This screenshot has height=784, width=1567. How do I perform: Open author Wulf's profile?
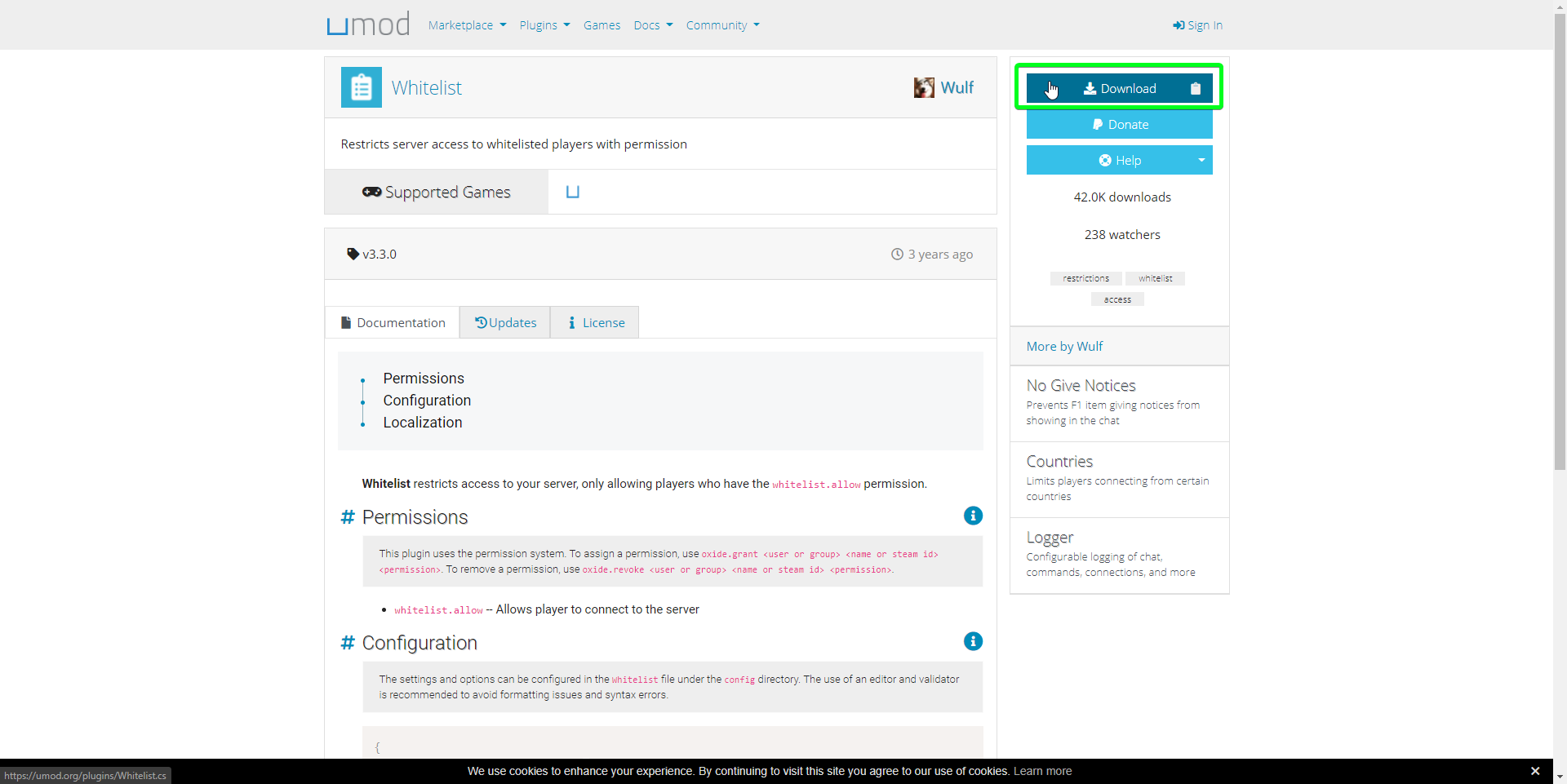click(957, 87)
